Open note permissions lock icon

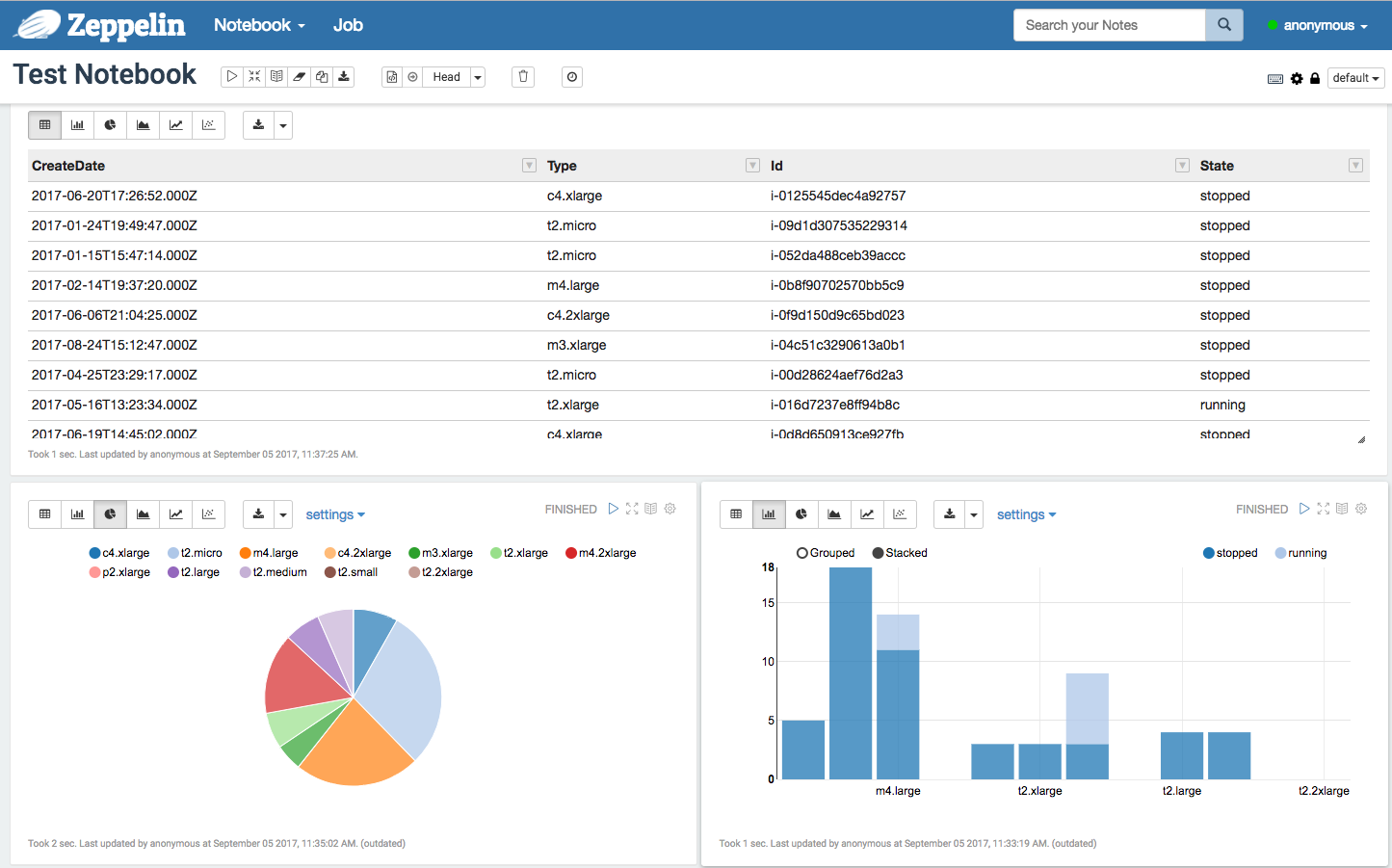tap(1315, 78)
